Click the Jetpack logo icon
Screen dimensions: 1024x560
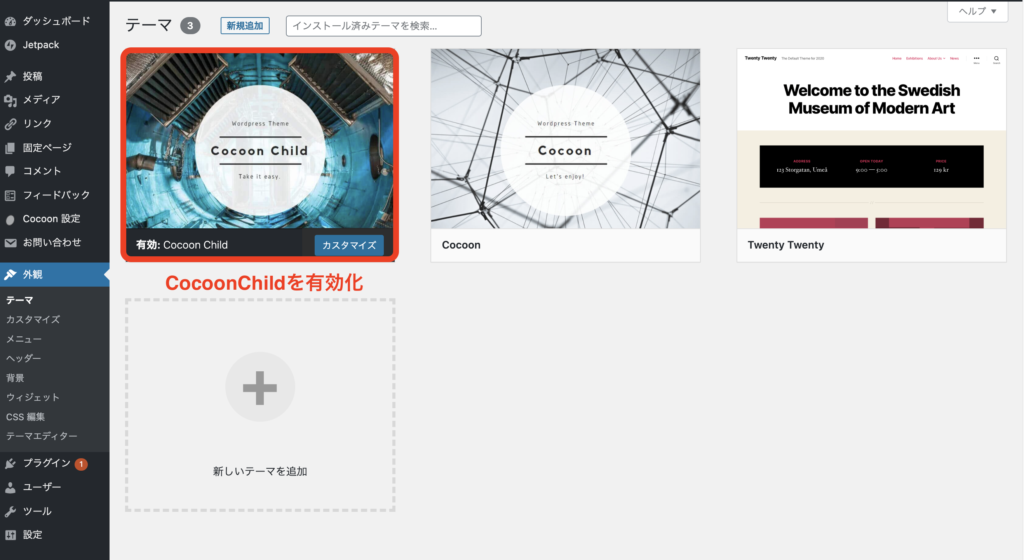pyautogui.click(x=10, y=45)
